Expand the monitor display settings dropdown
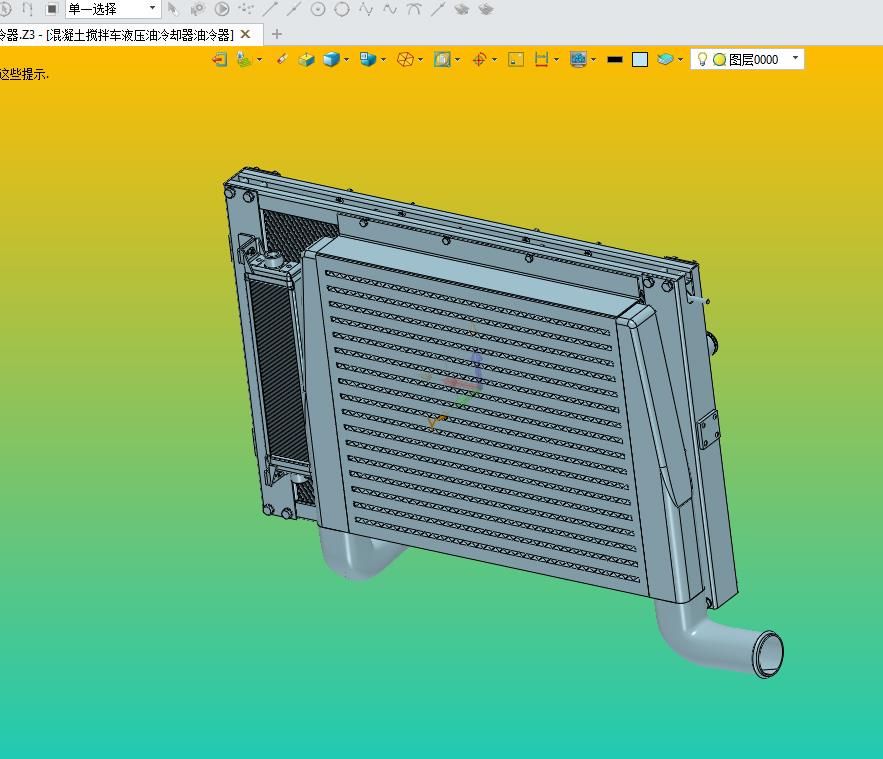Viewport: 883px width, 759px height. [594, 59]
